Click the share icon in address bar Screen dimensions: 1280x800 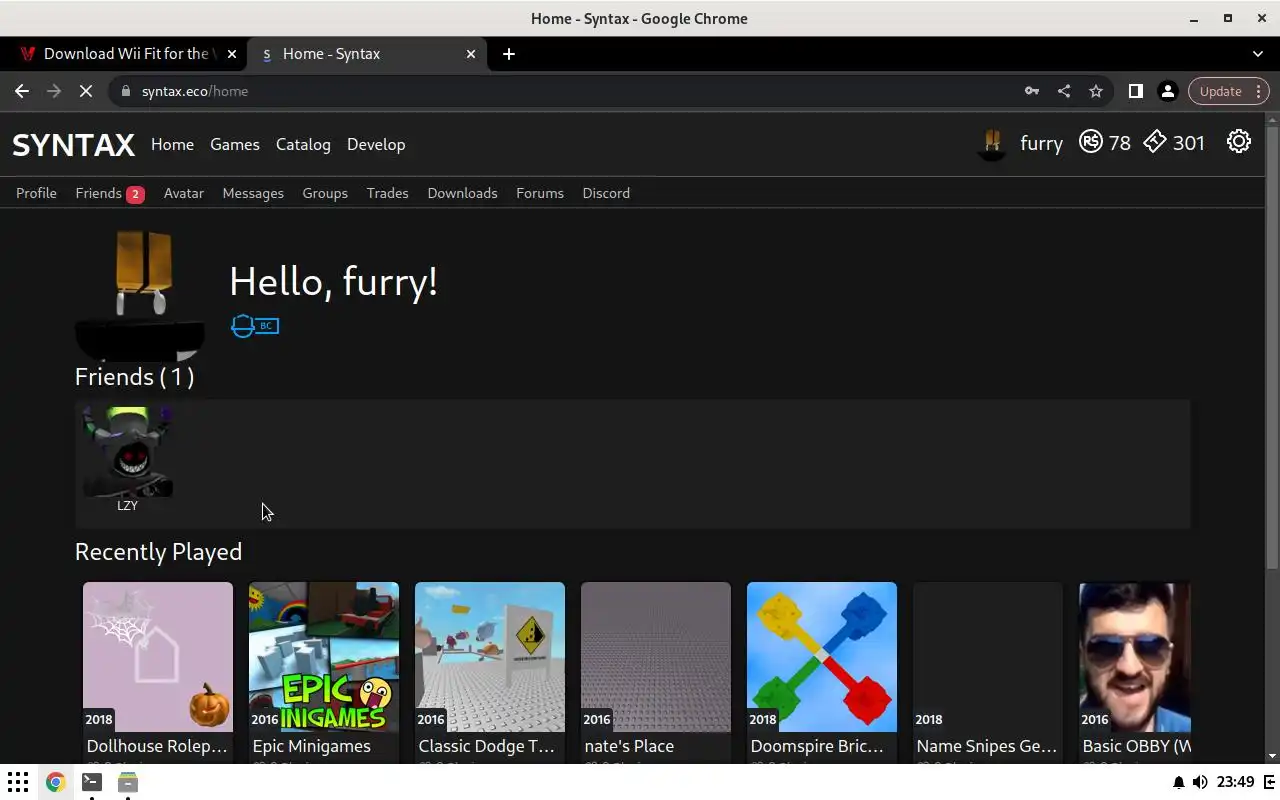pos(1064,91)
